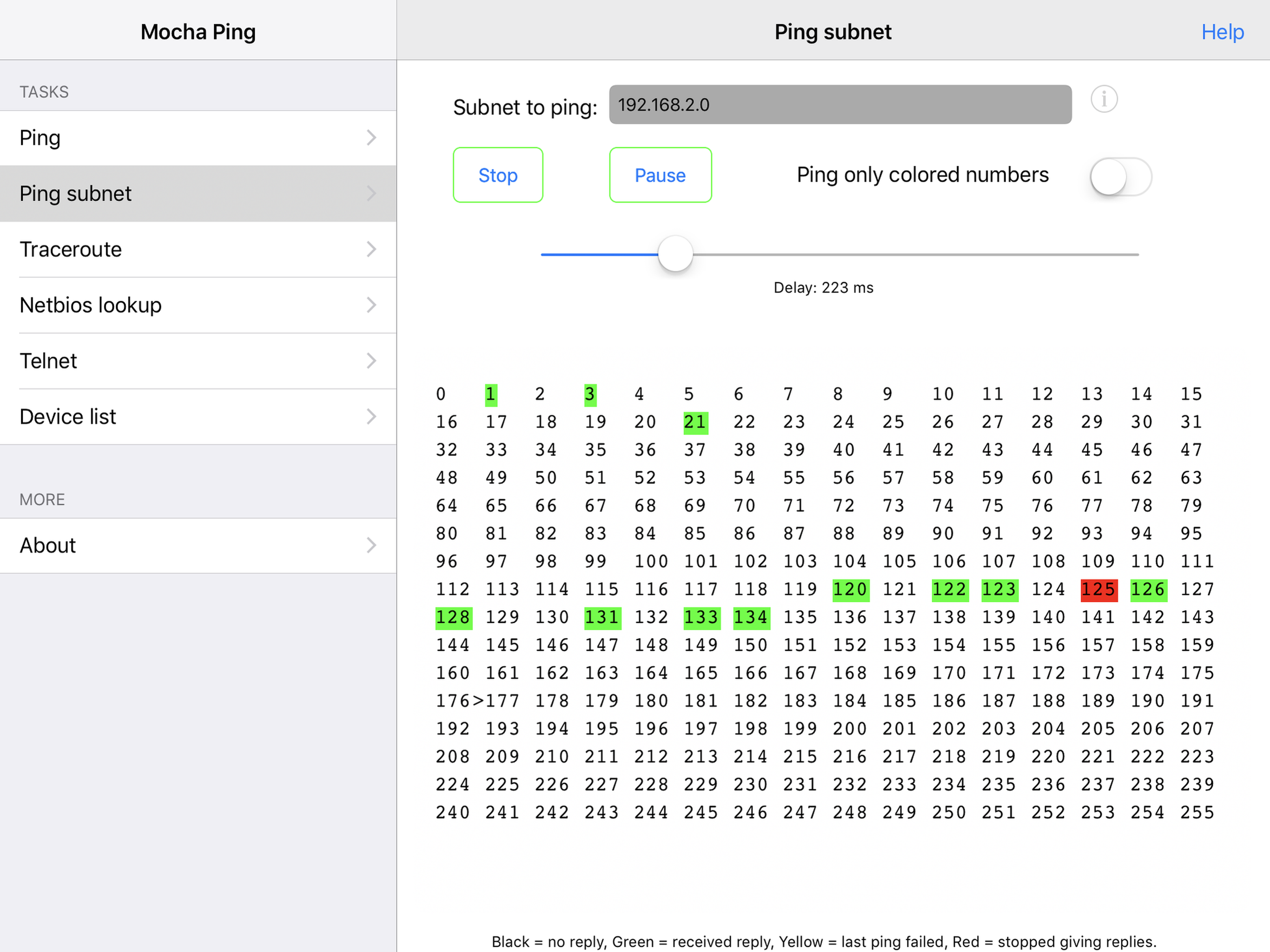Select green host number 1
The height and width of the screenshot is (952, 1270).
click(490, 395)
